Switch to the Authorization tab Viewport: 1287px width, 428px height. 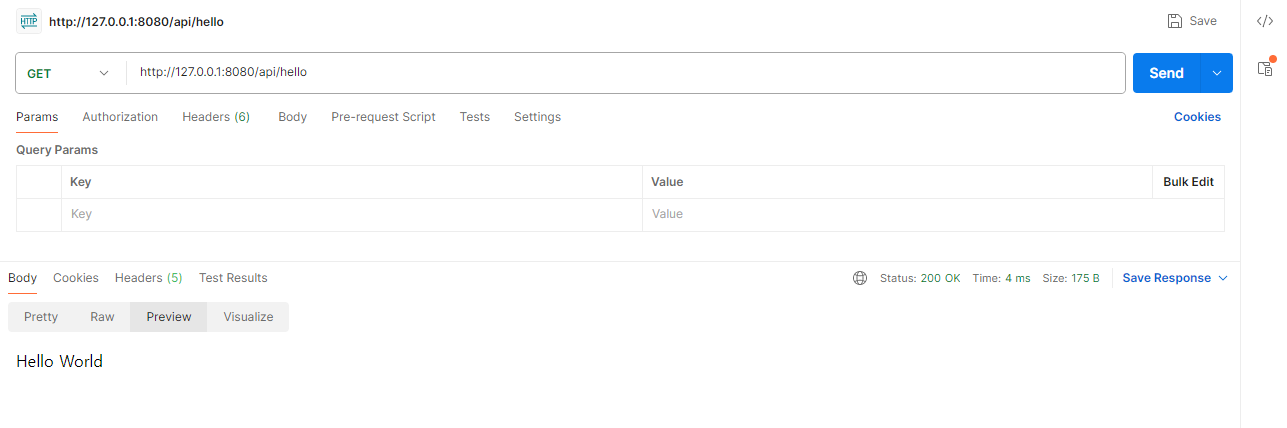[x=120, y=117]
